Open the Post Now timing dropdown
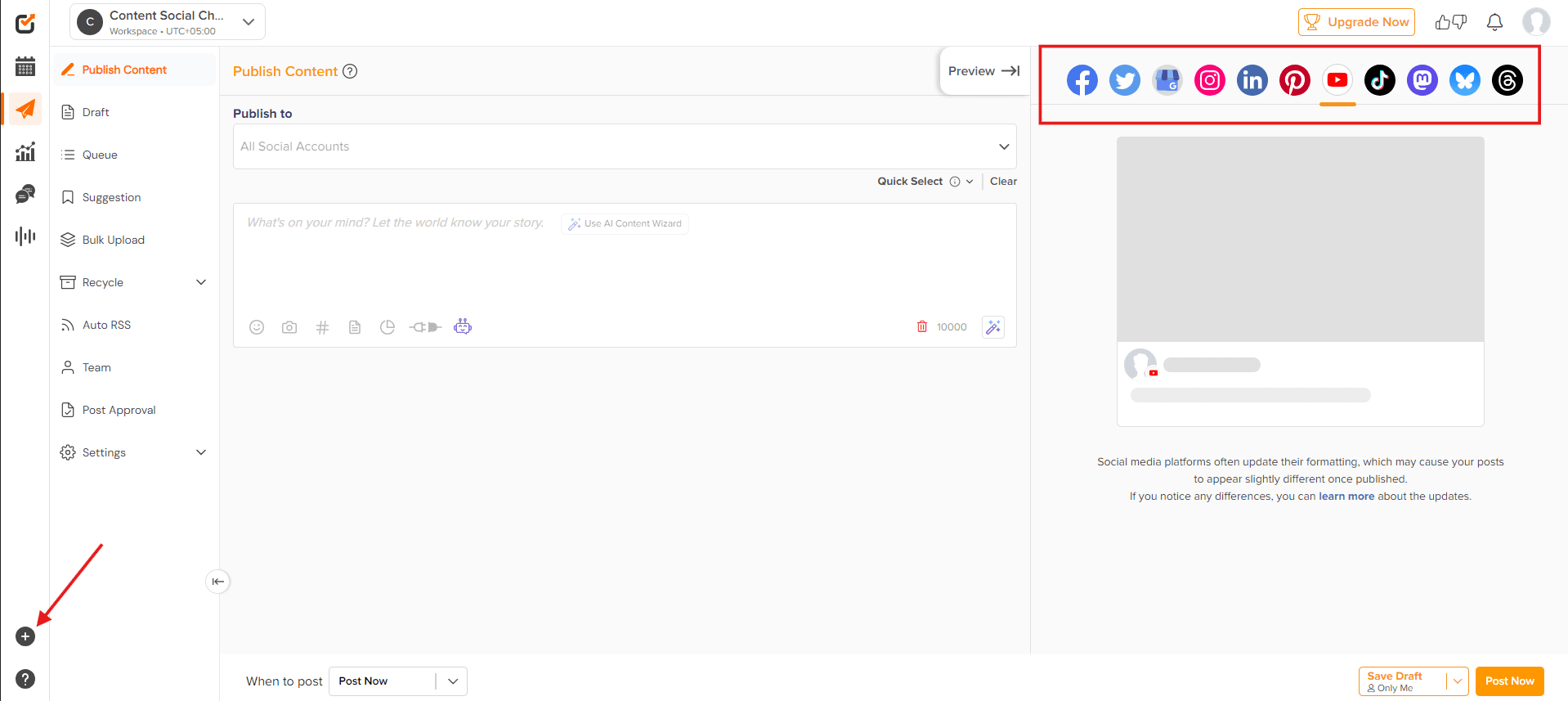The width and height of the screenshot is (1568, 701). point(398,681)
